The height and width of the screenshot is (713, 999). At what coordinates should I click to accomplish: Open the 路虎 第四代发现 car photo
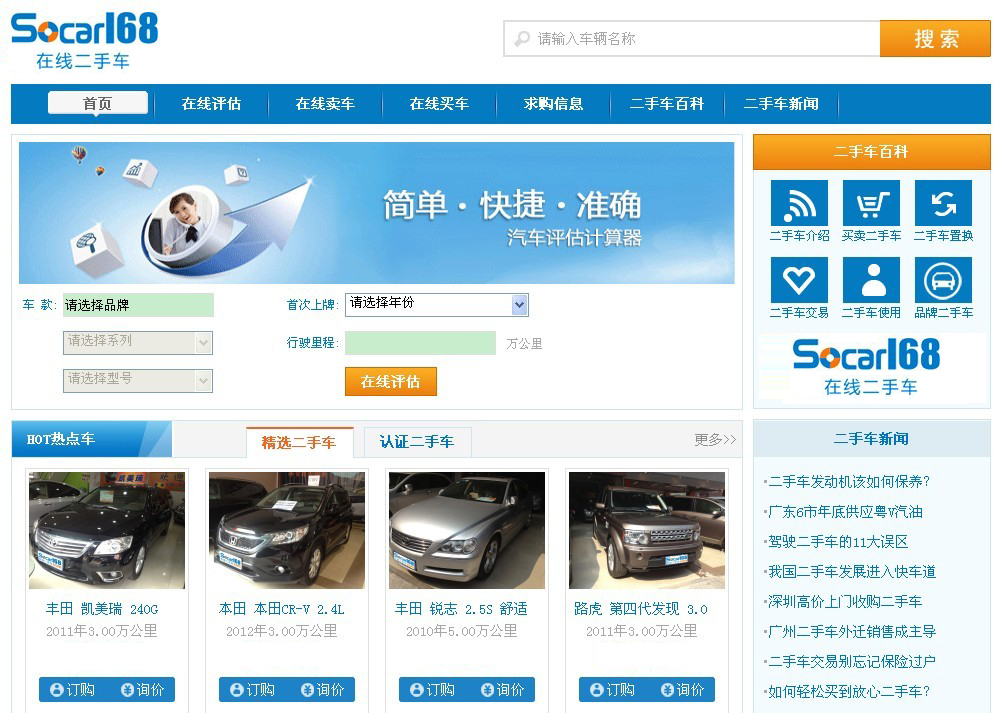coord(647,530)
